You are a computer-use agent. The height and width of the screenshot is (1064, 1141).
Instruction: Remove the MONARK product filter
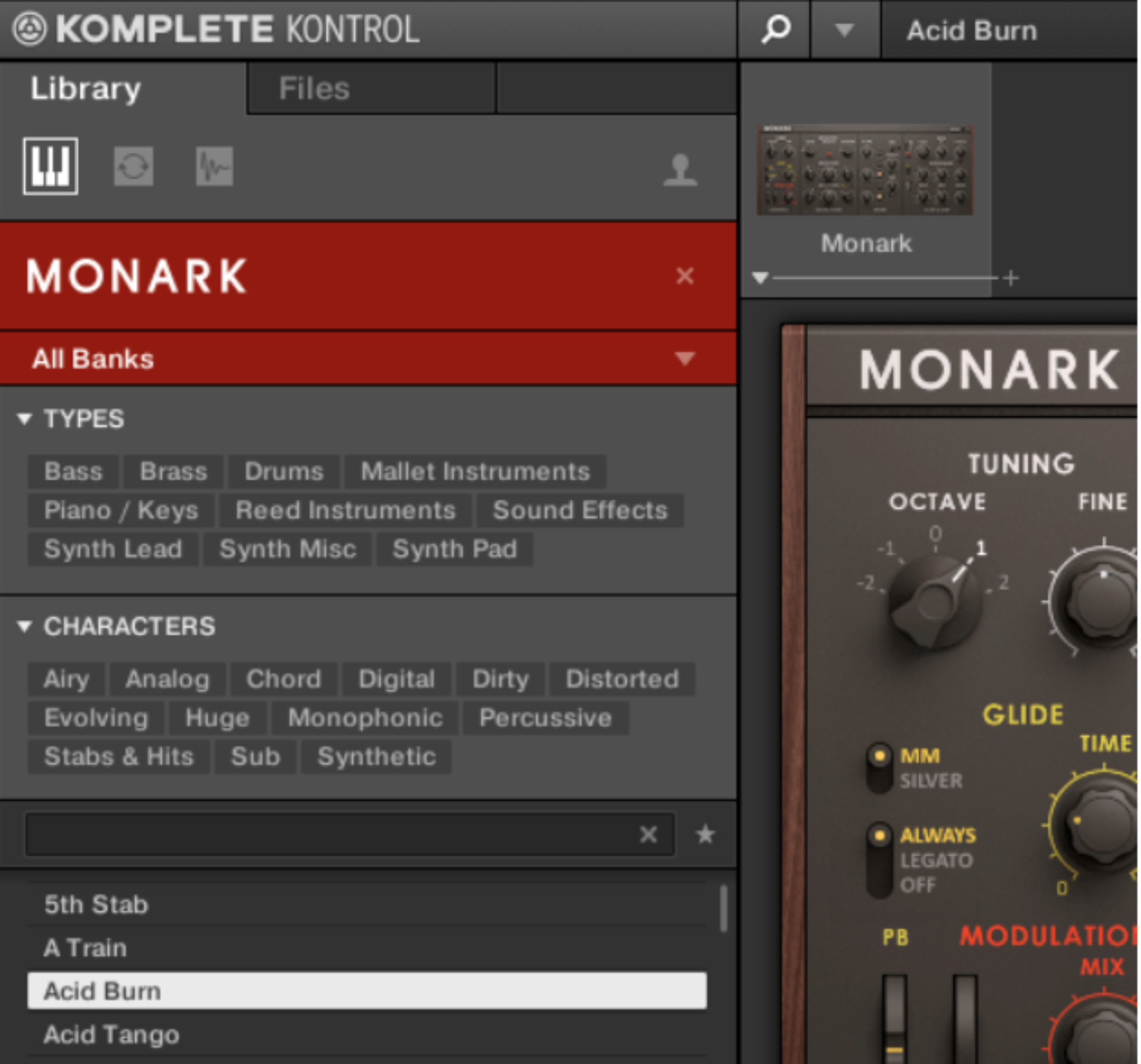click(685, 276)
